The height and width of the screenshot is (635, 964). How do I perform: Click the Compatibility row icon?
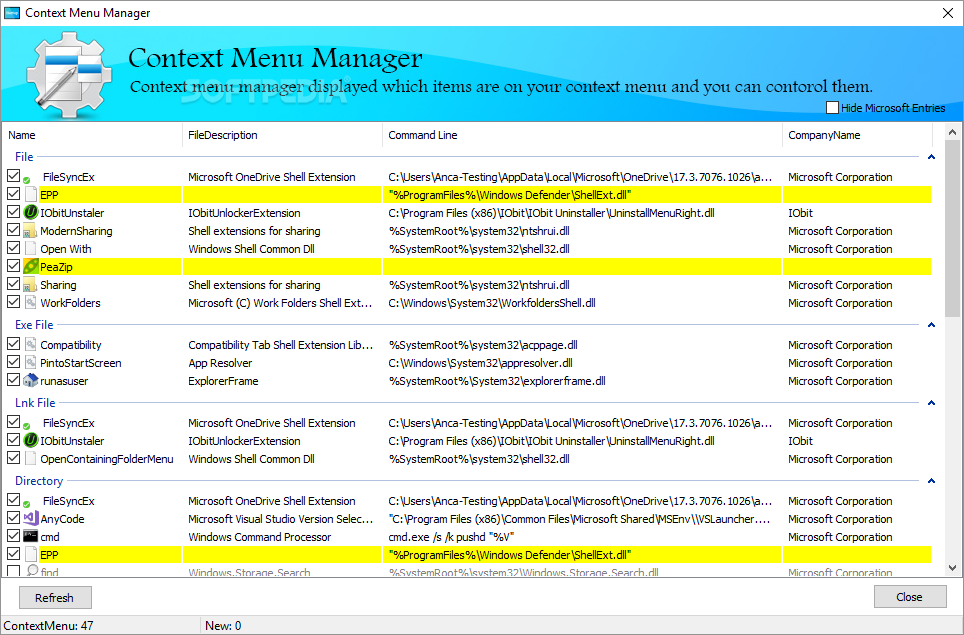click(x=31, y=344)
